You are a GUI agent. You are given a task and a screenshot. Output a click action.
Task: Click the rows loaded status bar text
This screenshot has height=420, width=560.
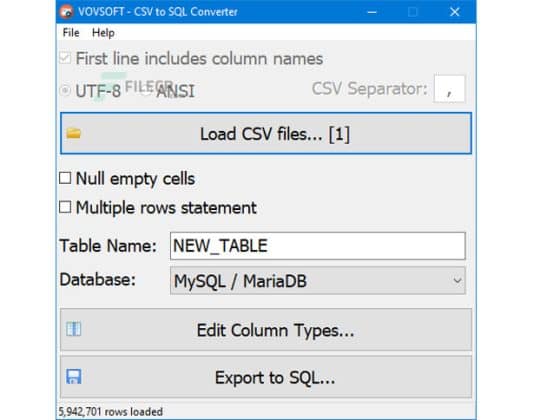click(111, 411)
